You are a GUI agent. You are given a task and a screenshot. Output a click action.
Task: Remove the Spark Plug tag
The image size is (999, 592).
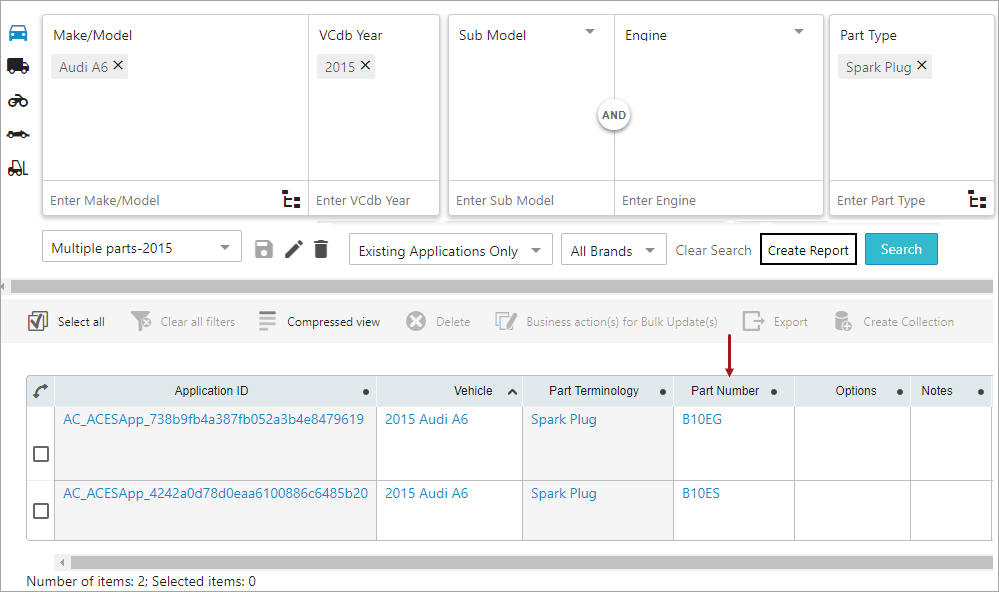click(x=921, y=65)
